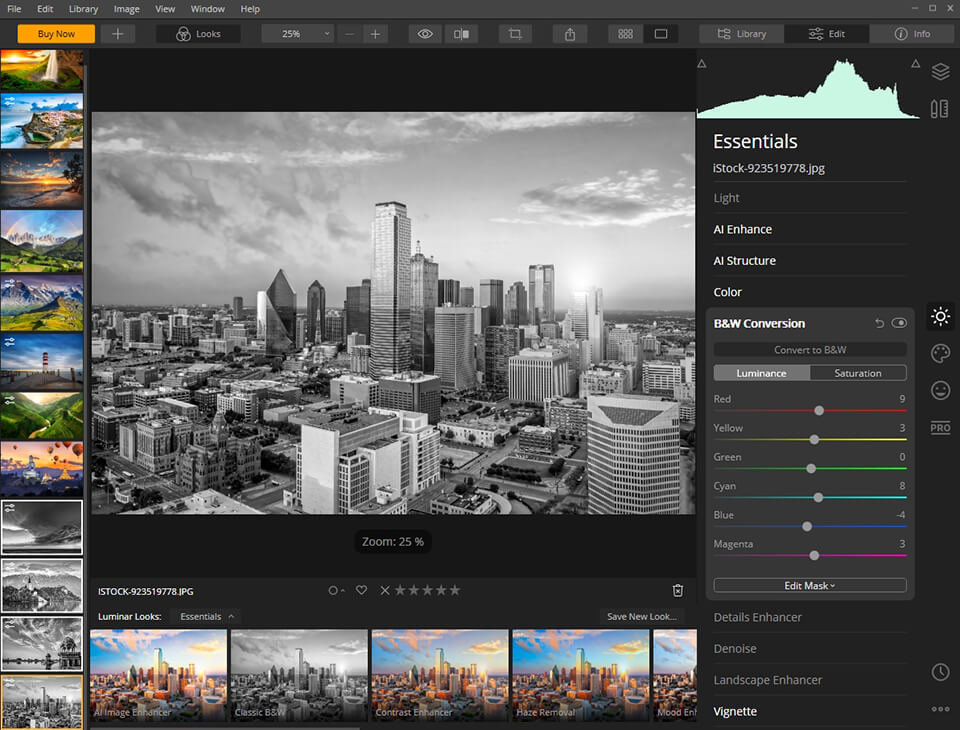Click Save New Look button

(642, 617)
